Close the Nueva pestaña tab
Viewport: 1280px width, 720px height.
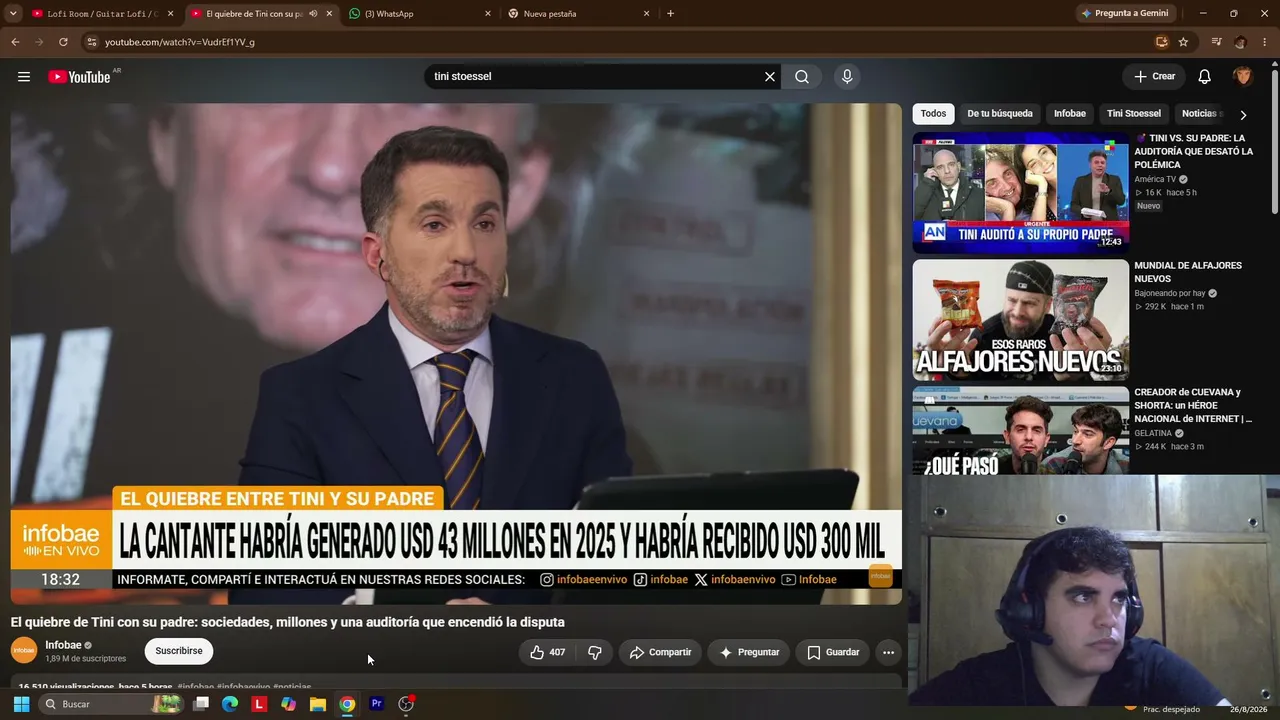pyautogui.click(x=646, y=14)
